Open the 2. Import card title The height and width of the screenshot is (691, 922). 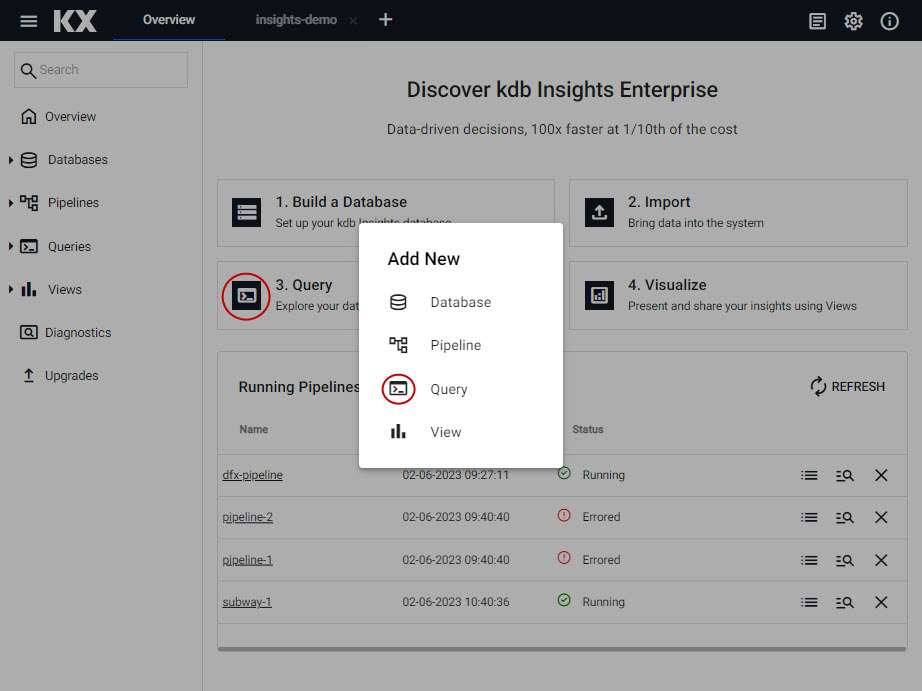[659, 202]
